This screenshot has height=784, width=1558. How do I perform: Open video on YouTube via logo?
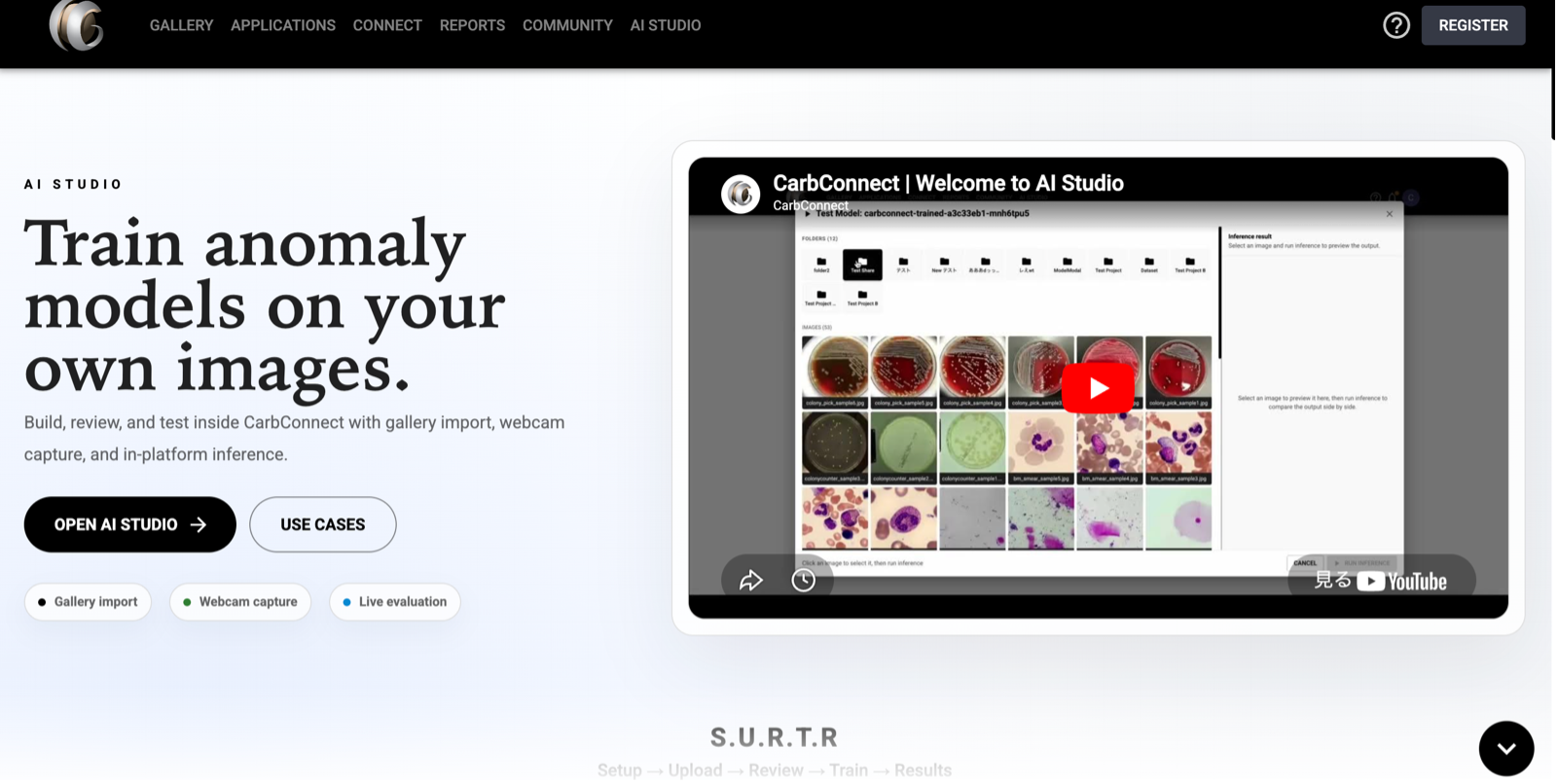coord(1404,583)
